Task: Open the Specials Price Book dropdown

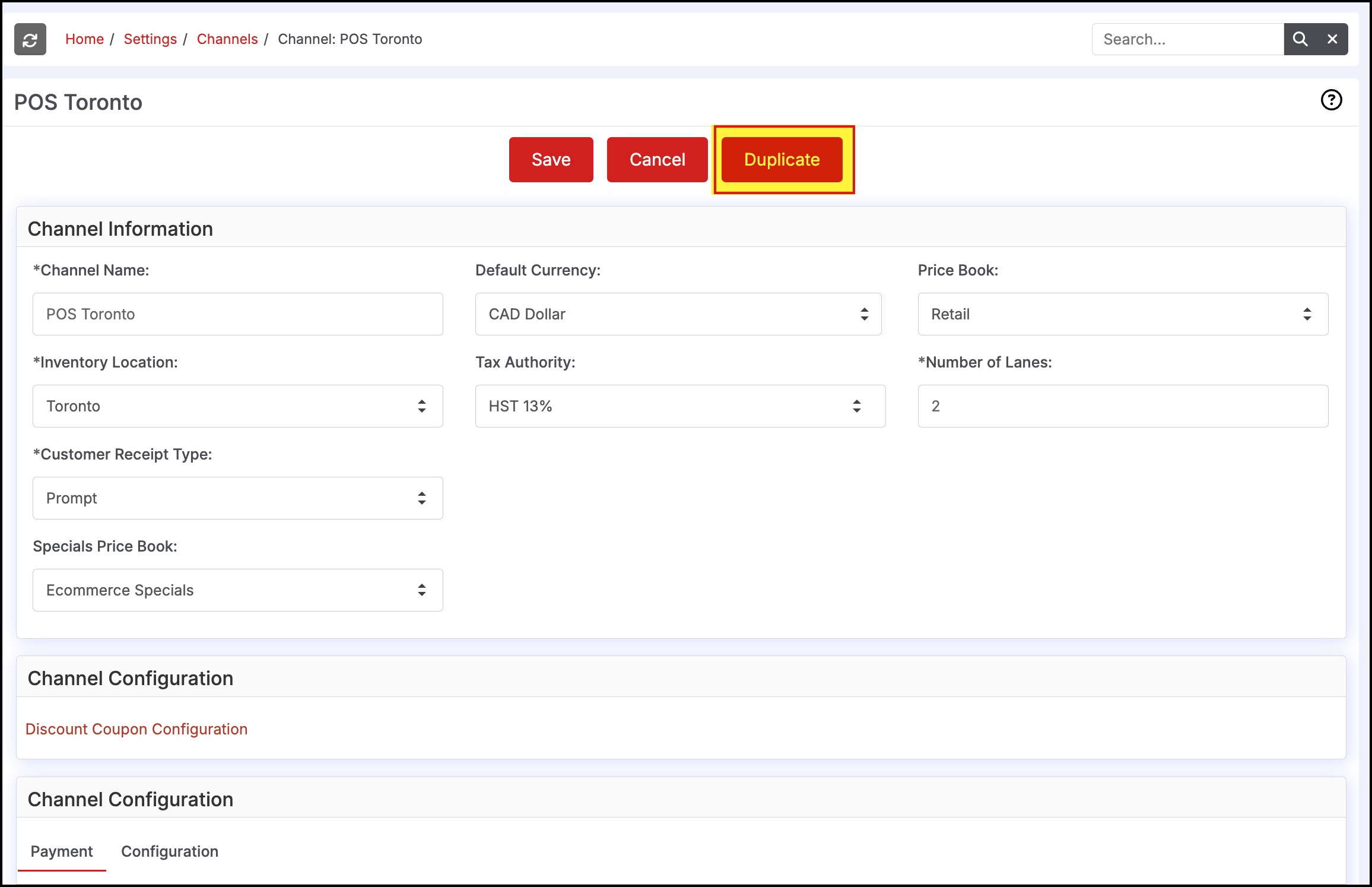Action: click(238, 590)
